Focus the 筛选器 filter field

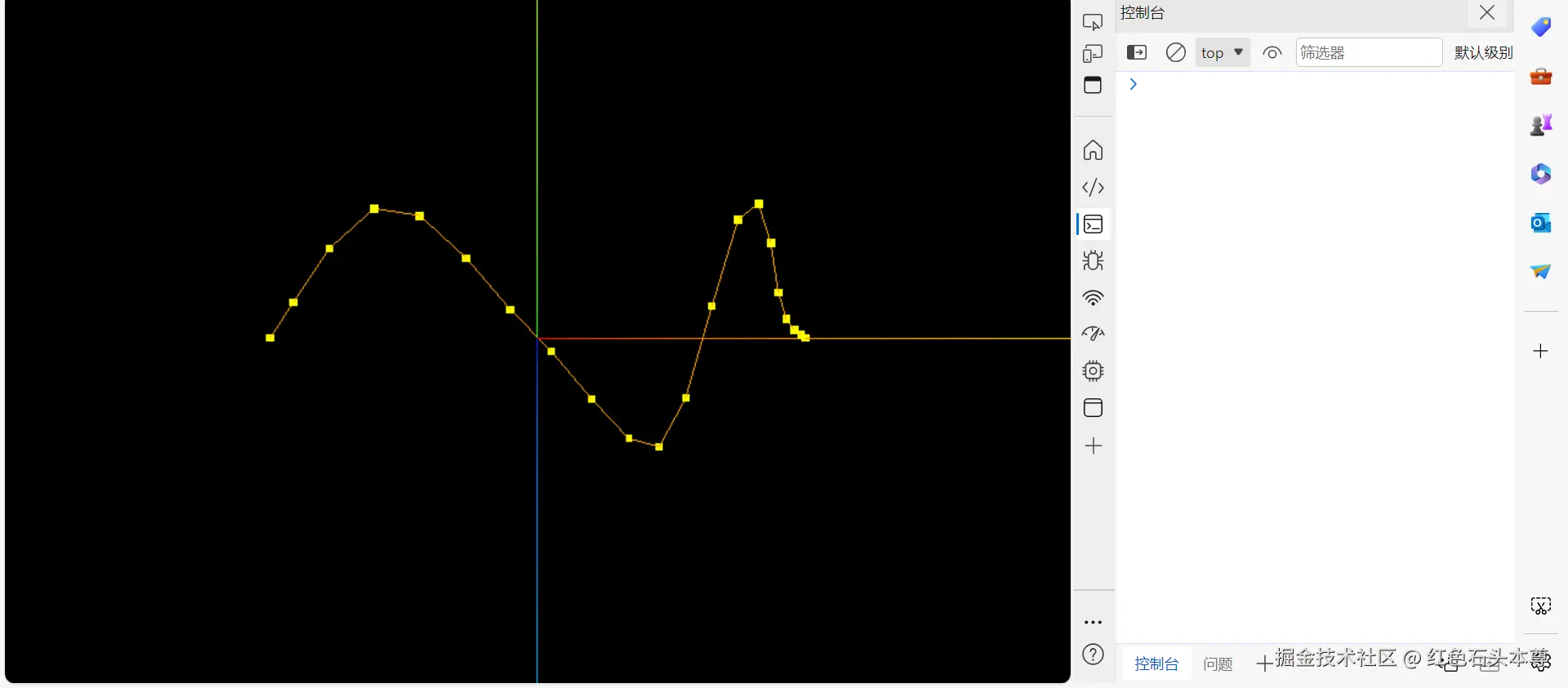point(1369,53)
